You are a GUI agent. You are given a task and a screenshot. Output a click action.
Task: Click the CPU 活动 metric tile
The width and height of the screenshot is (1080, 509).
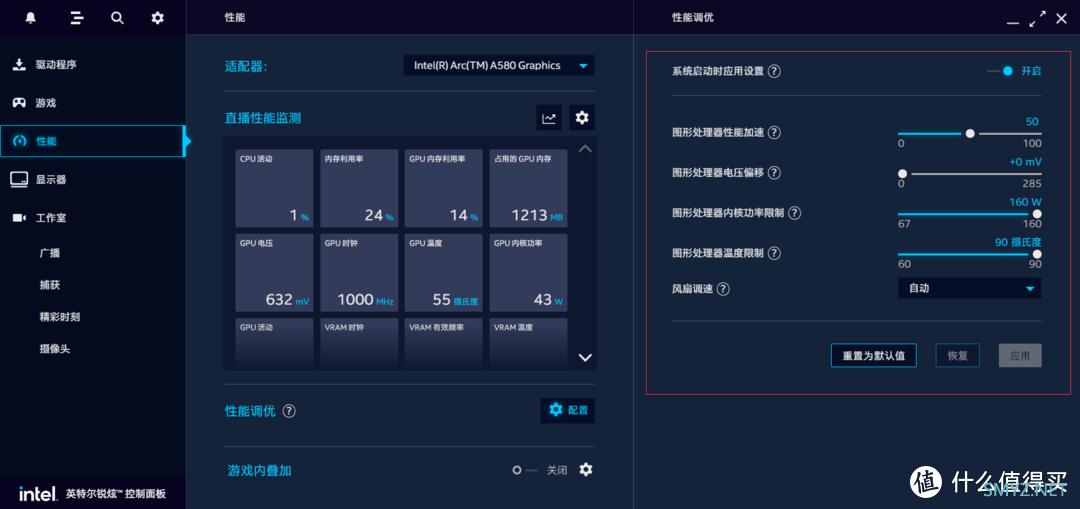(x=274, y=188)
